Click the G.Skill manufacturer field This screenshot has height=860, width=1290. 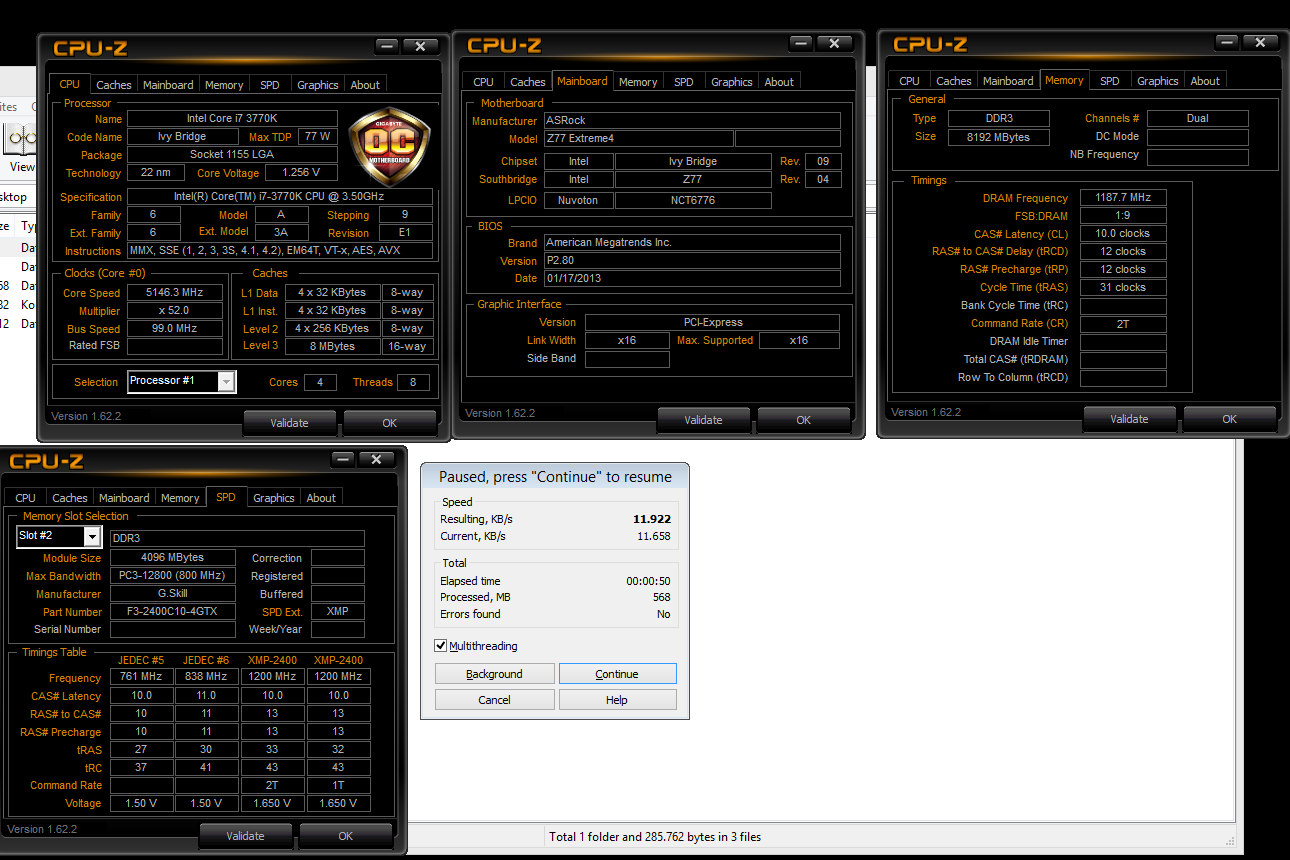tap(173, 593)
